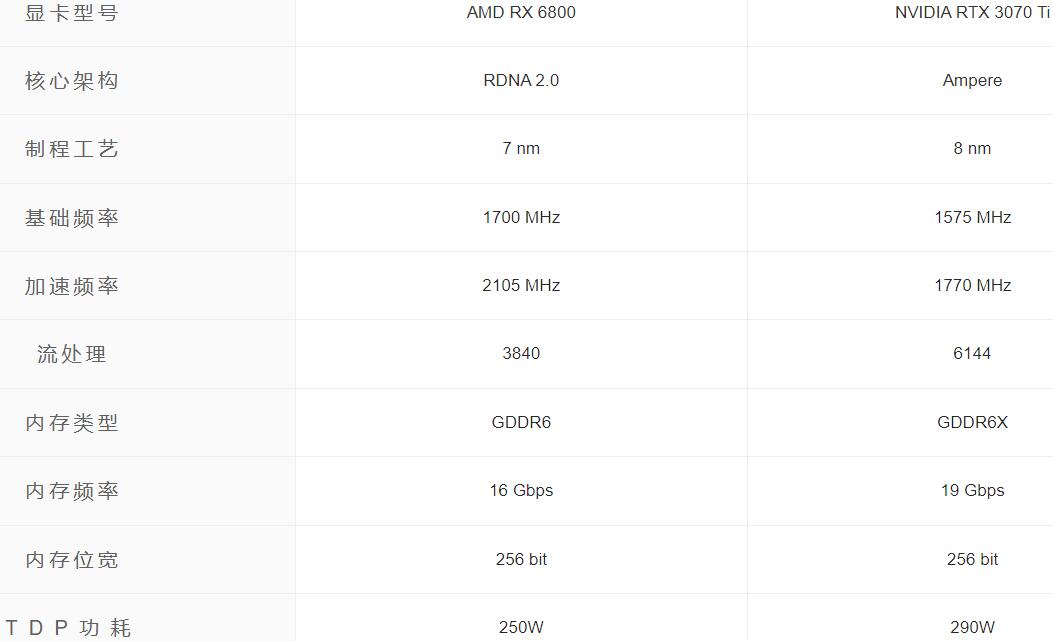Screen dimensions: 1053x641
Task: Click the 3840 stream processor value
Action: (521, 354)
